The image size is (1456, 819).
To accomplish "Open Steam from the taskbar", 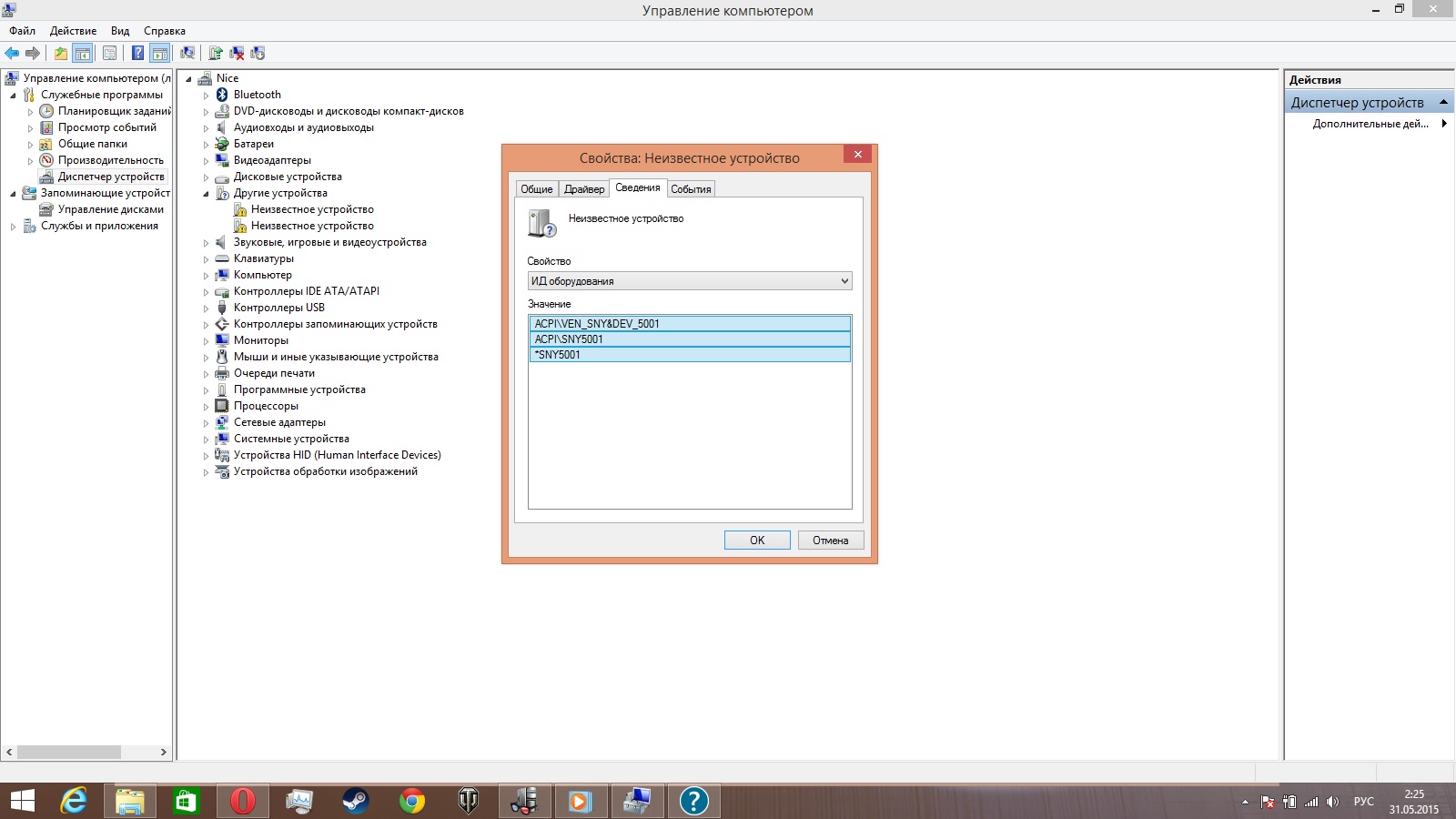I will (x=355, y=801).
